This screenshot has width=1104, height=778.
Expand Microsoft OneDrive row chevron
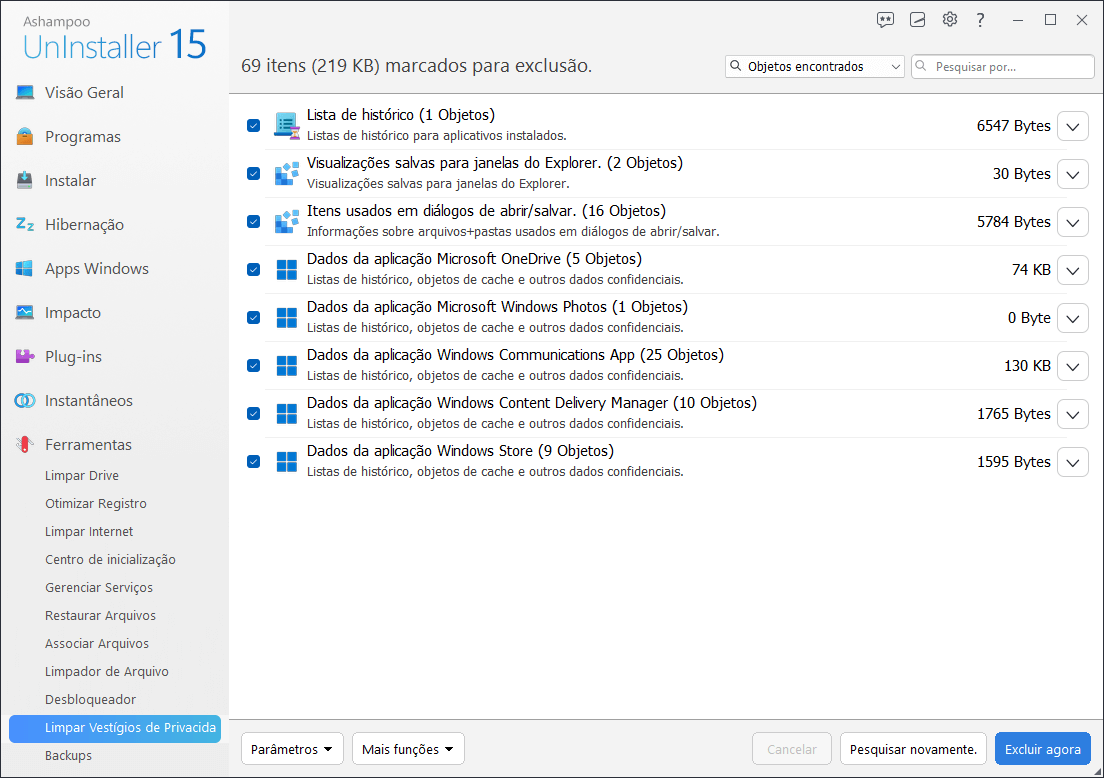1072,270
